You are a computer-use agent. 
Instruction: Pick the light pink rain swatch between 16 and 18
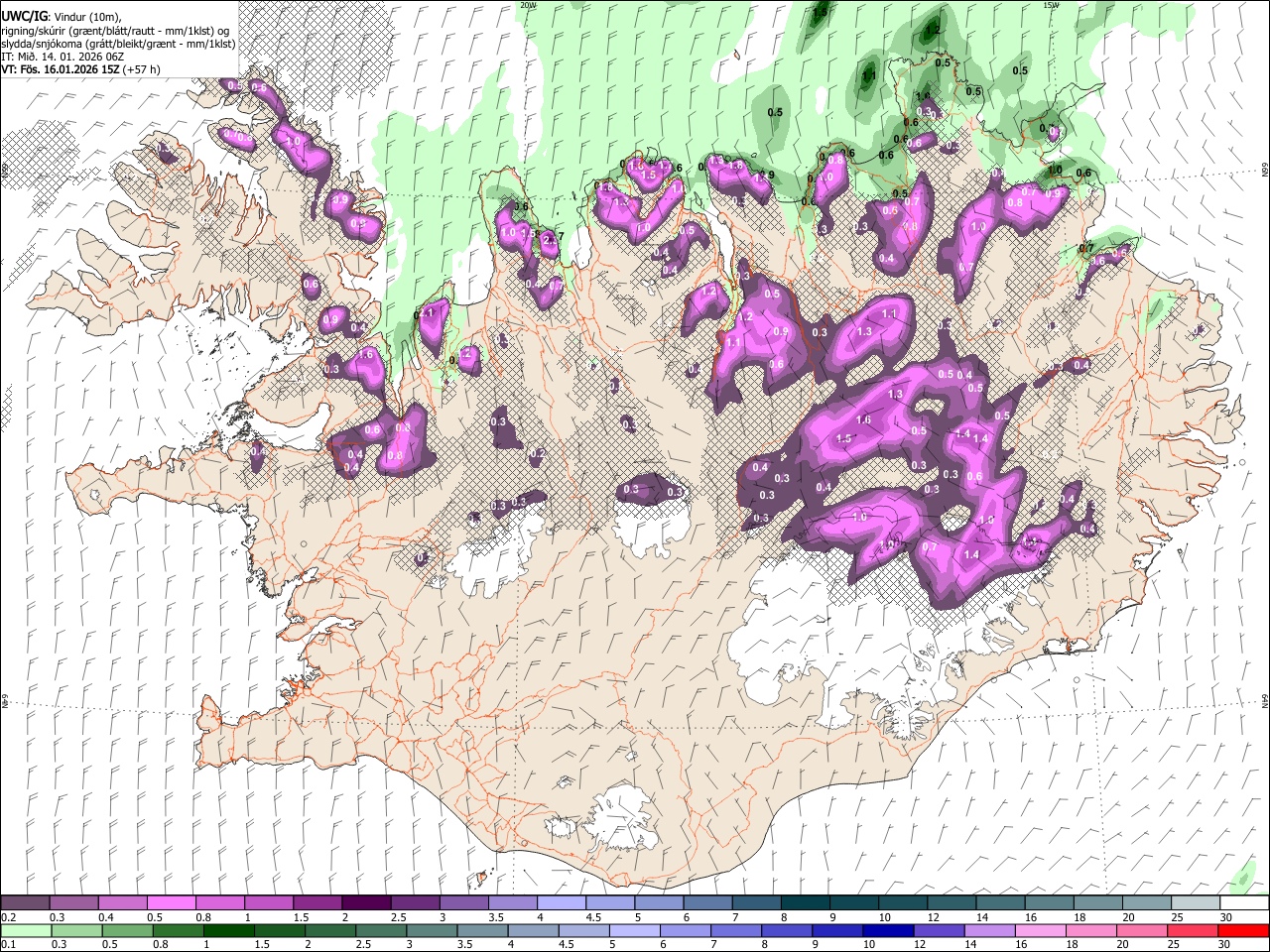tap(1041, 930)
